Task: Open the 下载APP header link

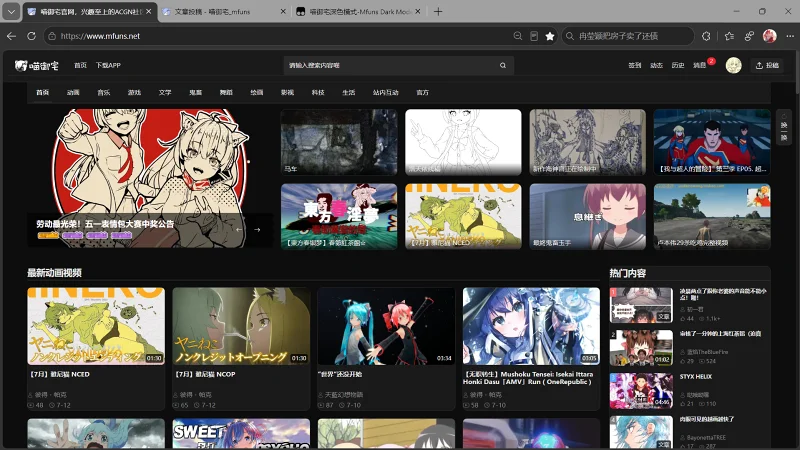Action: pyautogui.click(x=108, y=65)
